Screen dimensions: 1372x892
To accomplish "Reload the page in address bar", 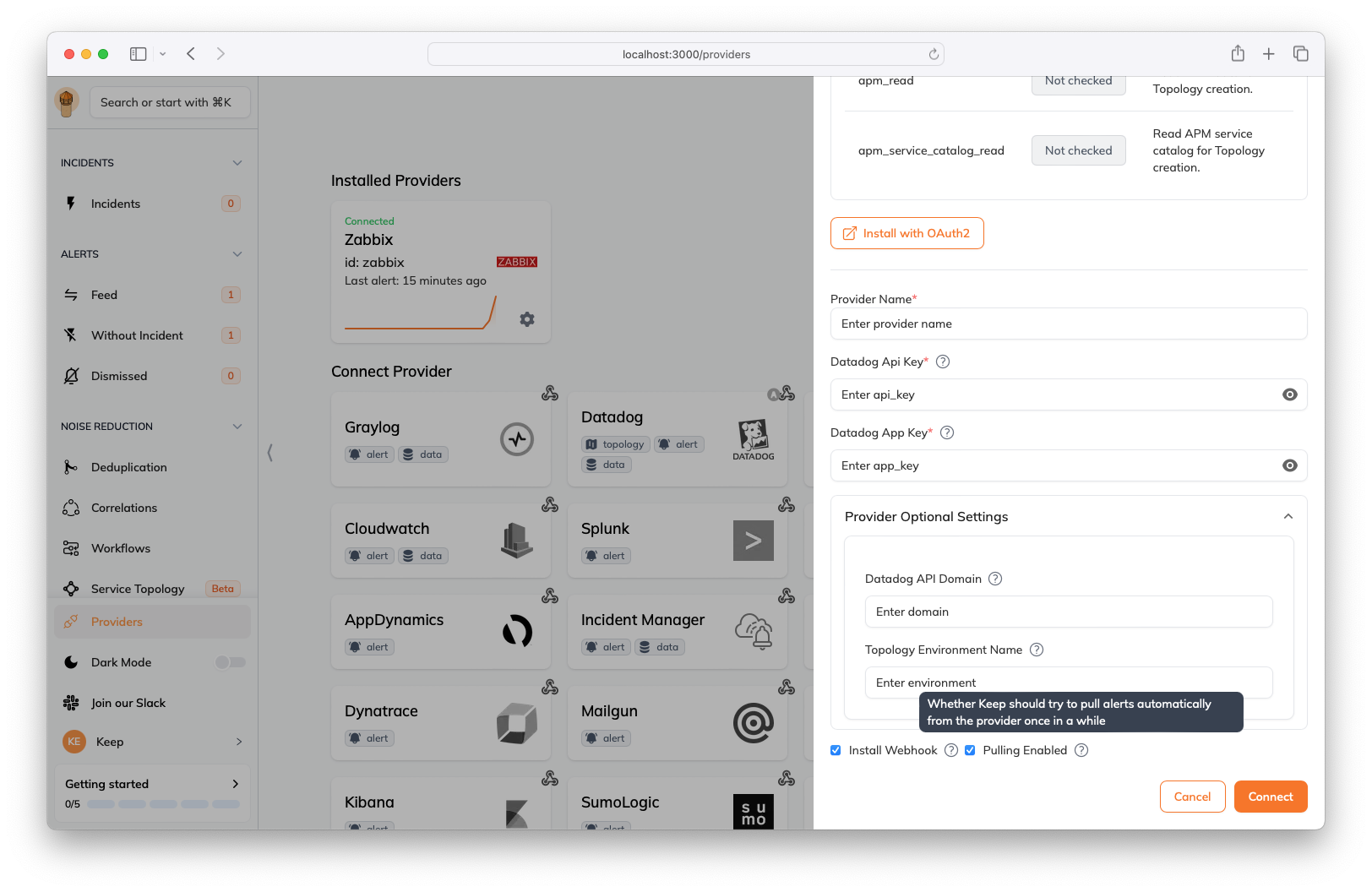I will coord(934,54).
